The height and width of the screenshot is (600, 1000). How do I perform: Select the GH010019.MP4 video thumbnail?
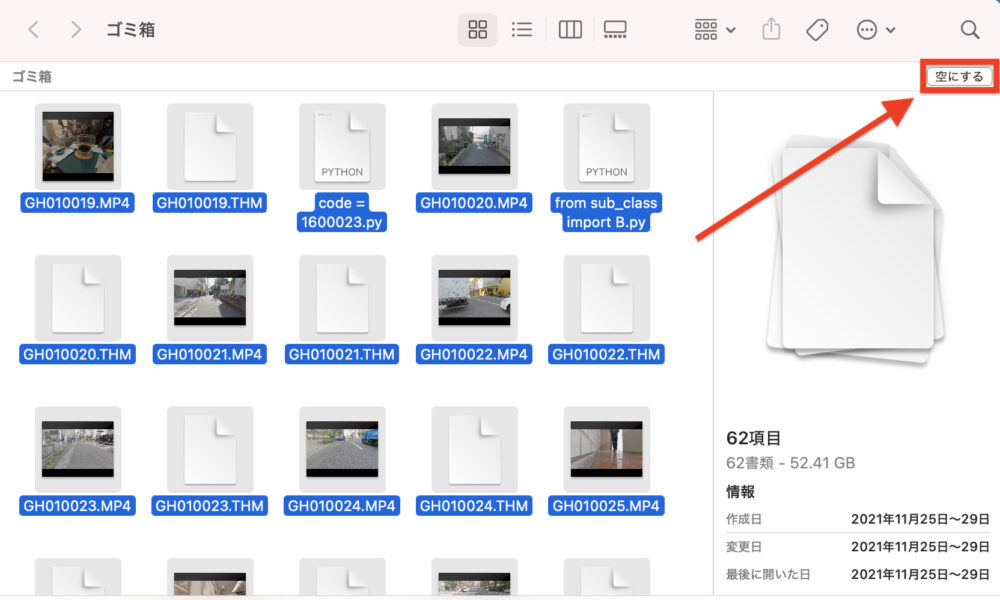click(78, 147)
